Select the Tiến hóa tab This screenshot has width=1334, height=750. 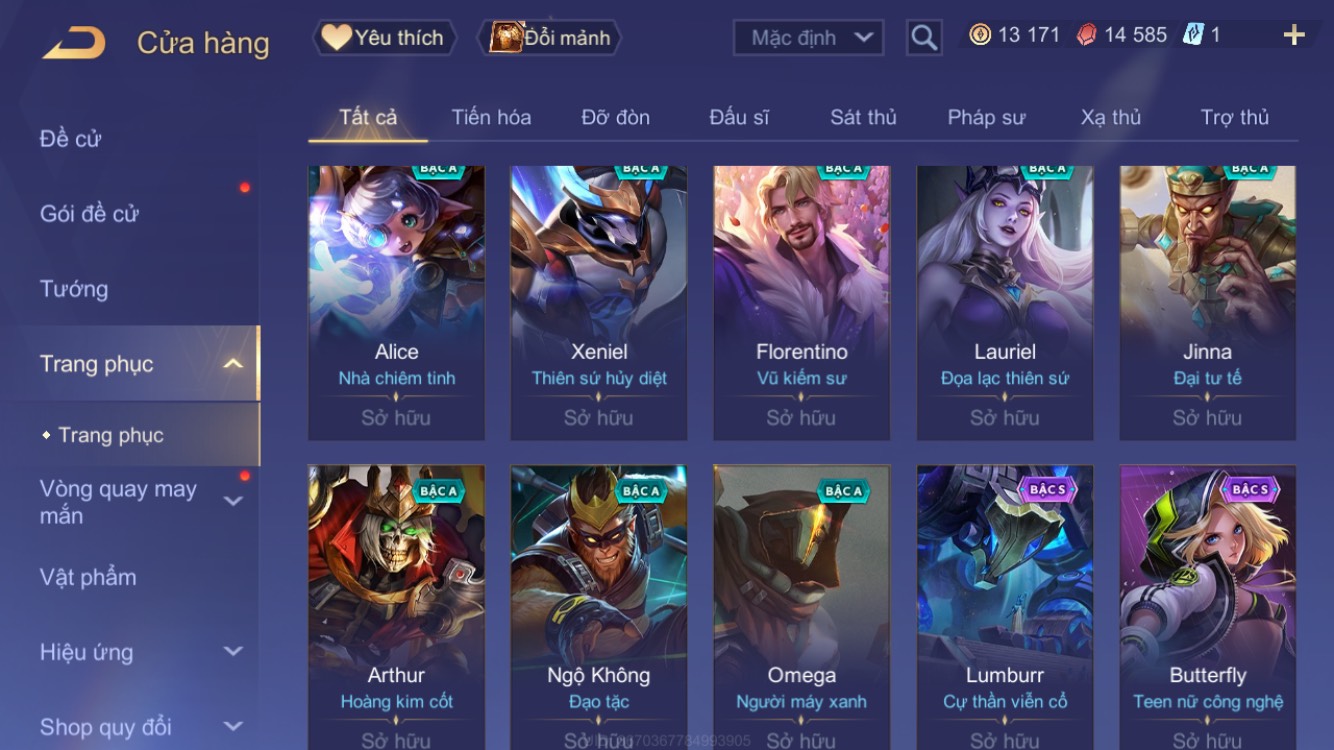491,117
